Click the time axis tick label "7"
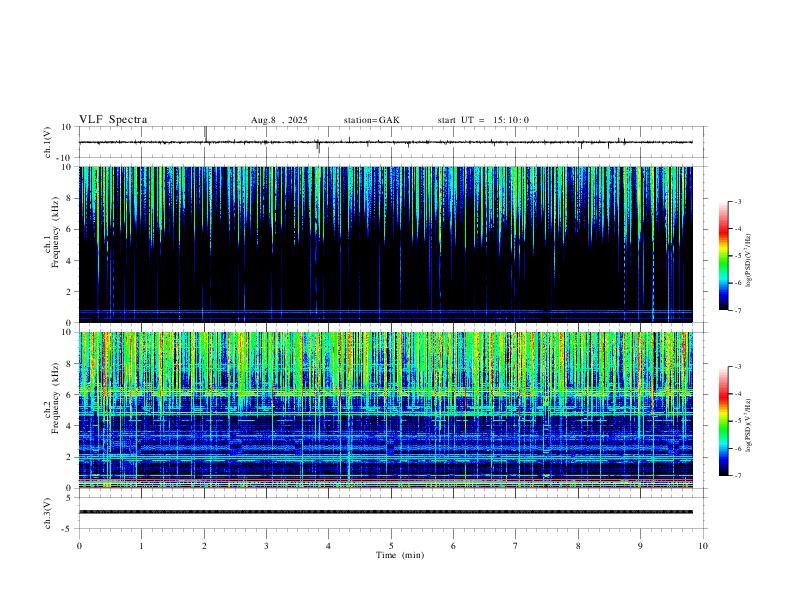Viewport: 792px width, 612px height. pos(516,546)
